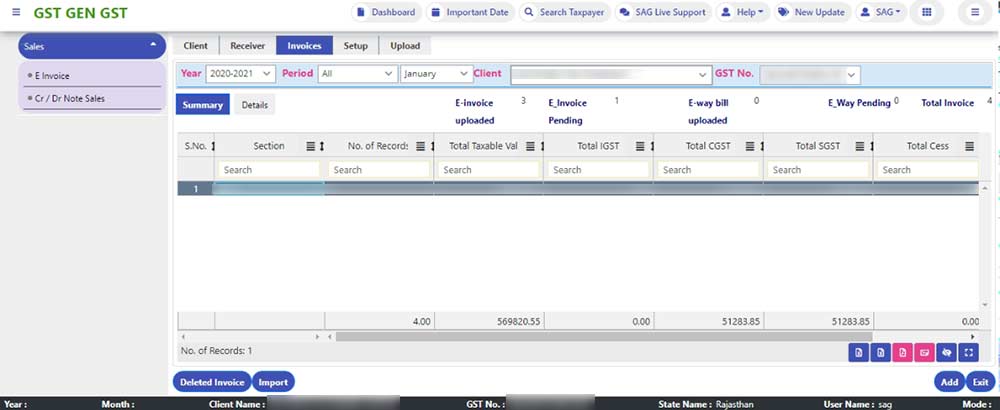Switch to the Receiver tab

[x=247, y=46]
